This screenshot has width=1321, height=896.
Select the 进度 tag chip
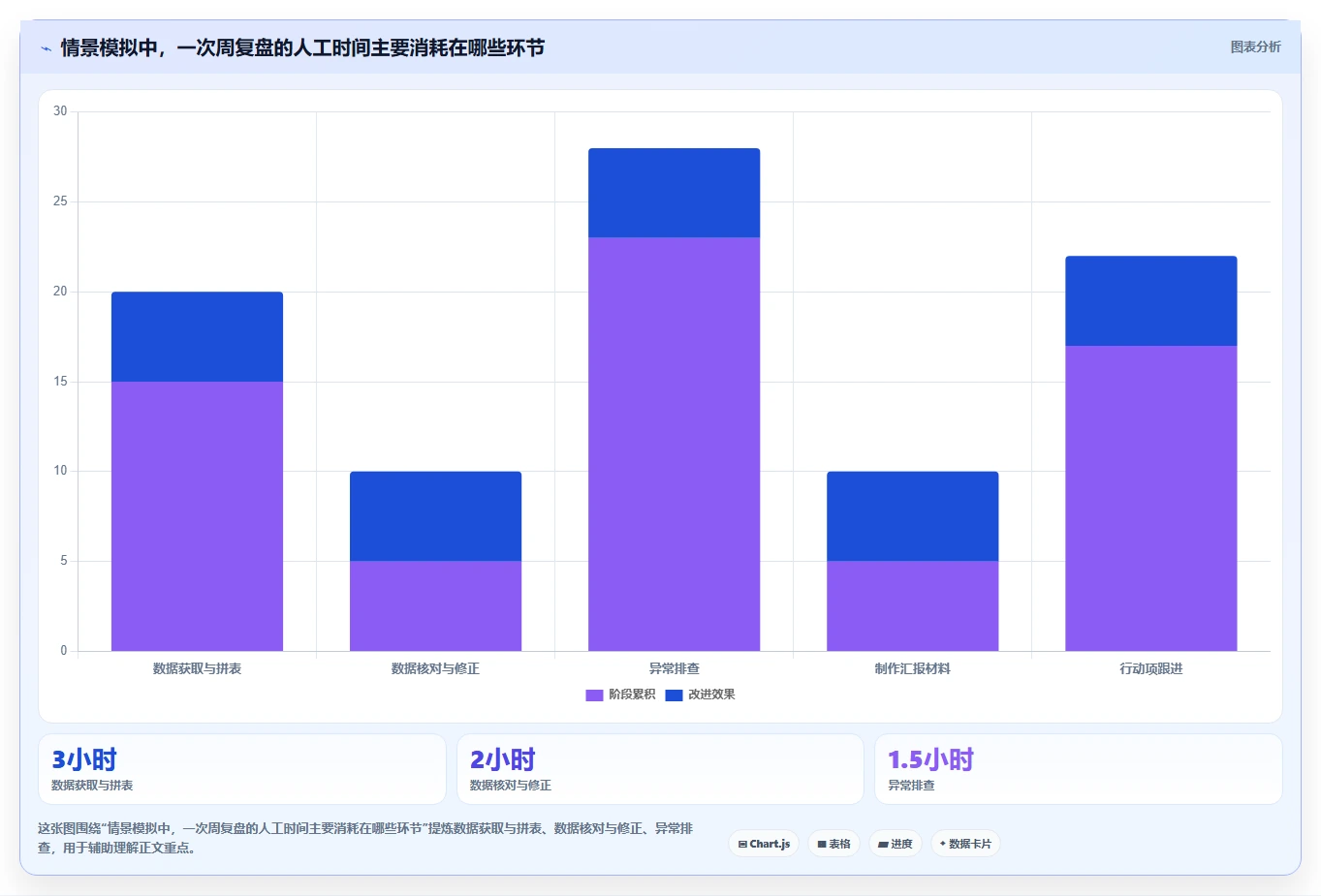[x=896, y=844]
